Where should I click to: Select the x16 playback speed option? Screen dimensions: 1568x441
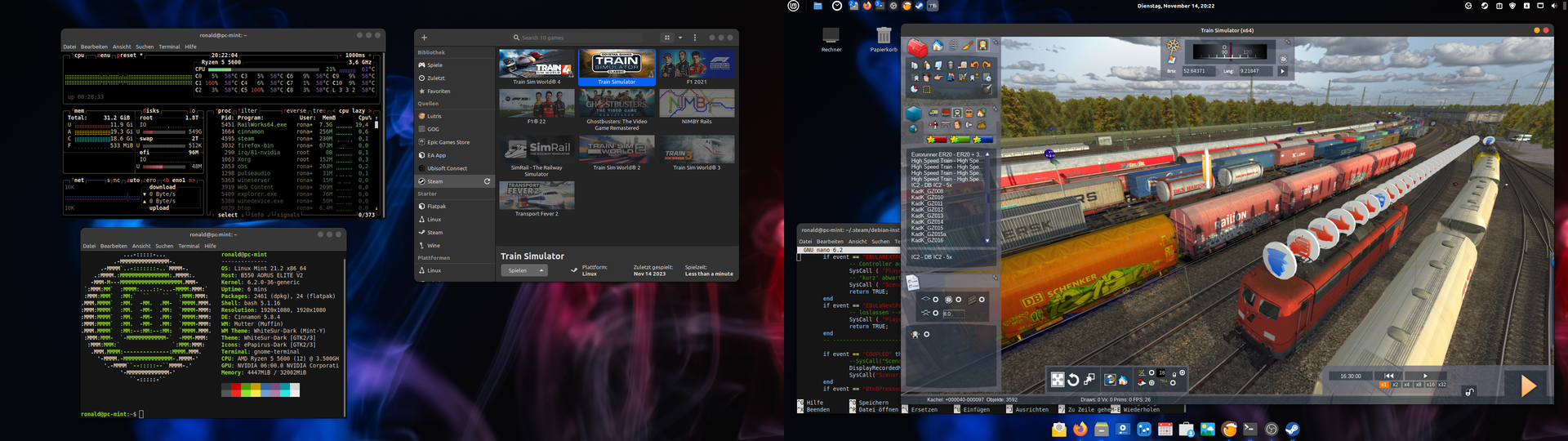1429,385
